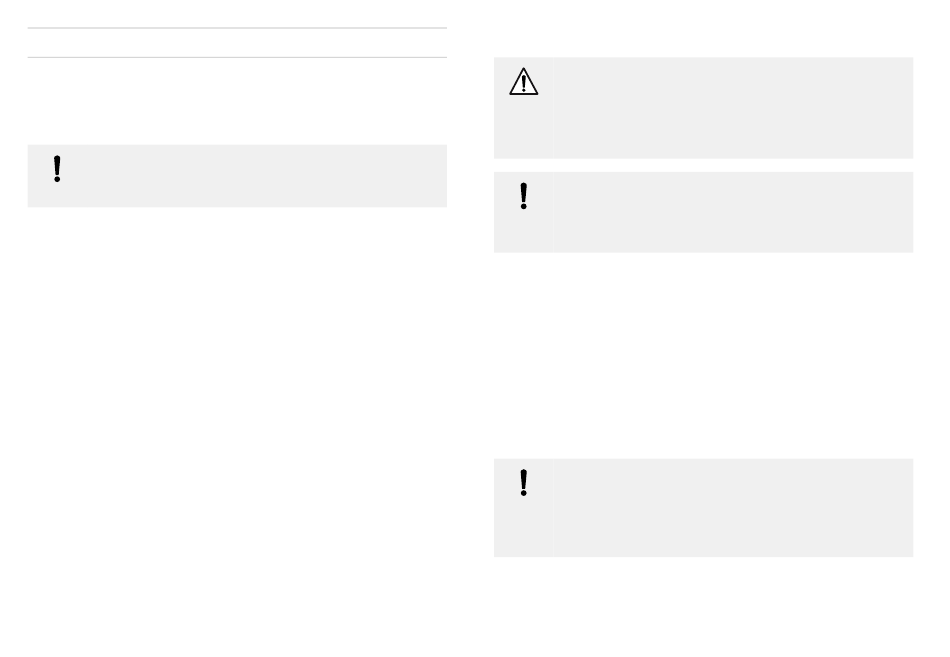Click the empty icon cell below the warning triangle
This screenshot has width=950, height=657.
(523, 128)
